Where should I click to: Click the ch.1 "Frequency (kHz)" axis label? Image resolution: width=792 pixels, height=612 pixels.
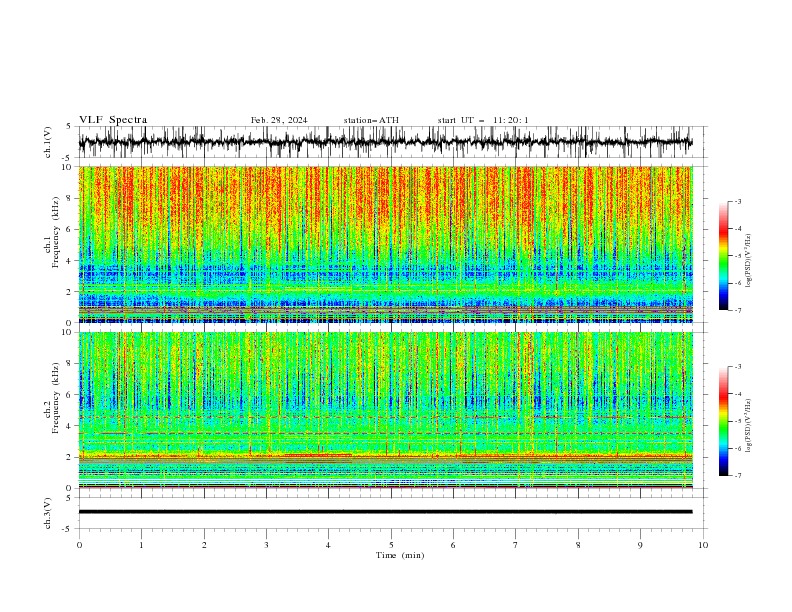click(x=56, y=232)
